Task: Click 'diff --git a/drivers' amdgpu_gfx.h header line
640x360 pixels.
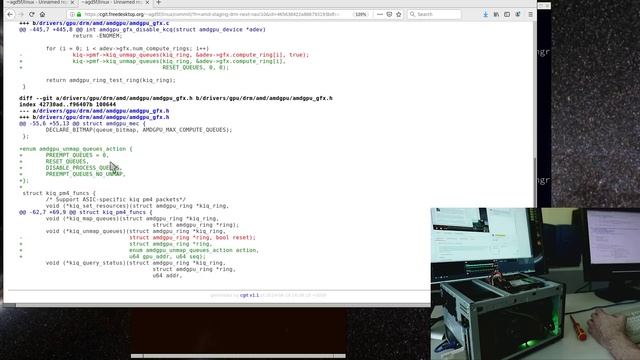Action: 176,98
